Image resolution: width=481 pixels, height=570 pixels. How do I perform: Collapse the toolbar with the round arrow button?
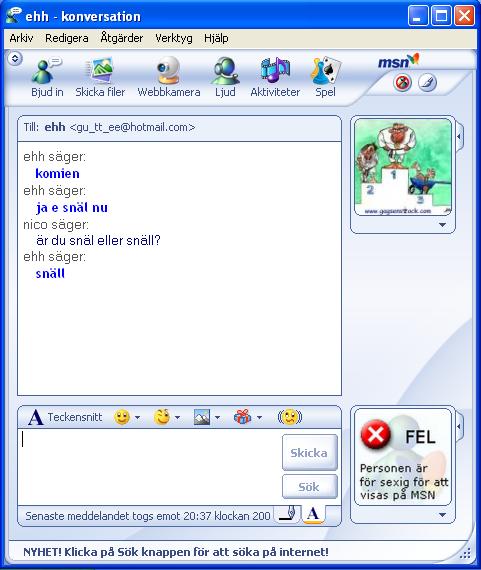tap(15, 58)
